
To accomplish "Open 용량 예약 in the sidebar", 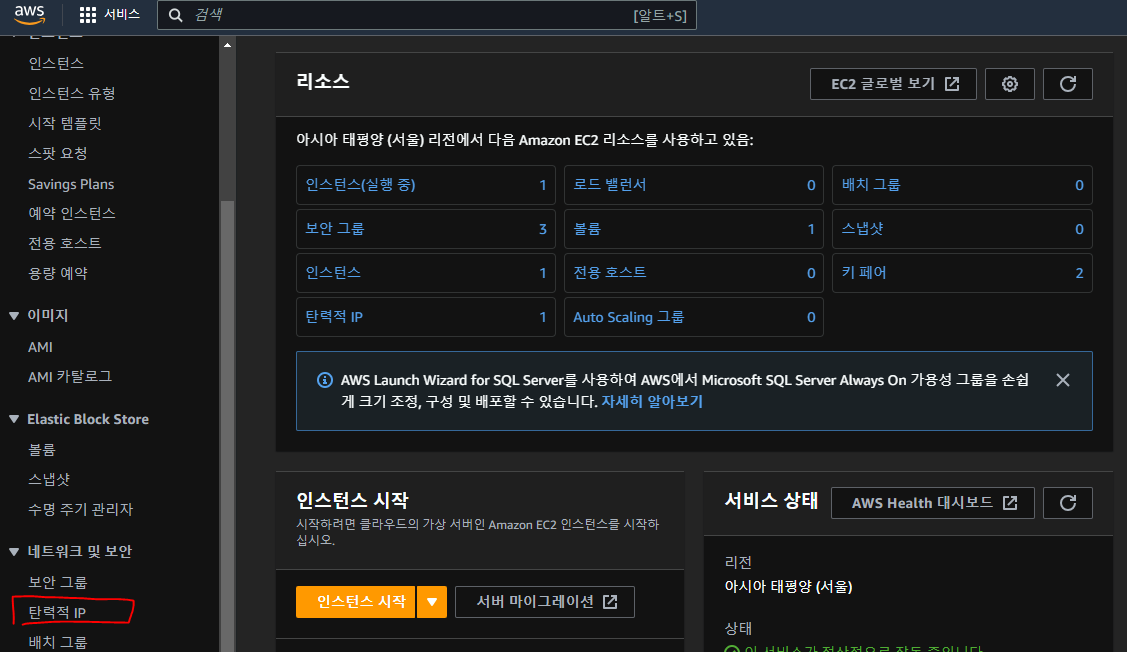I will pos(58,273).
